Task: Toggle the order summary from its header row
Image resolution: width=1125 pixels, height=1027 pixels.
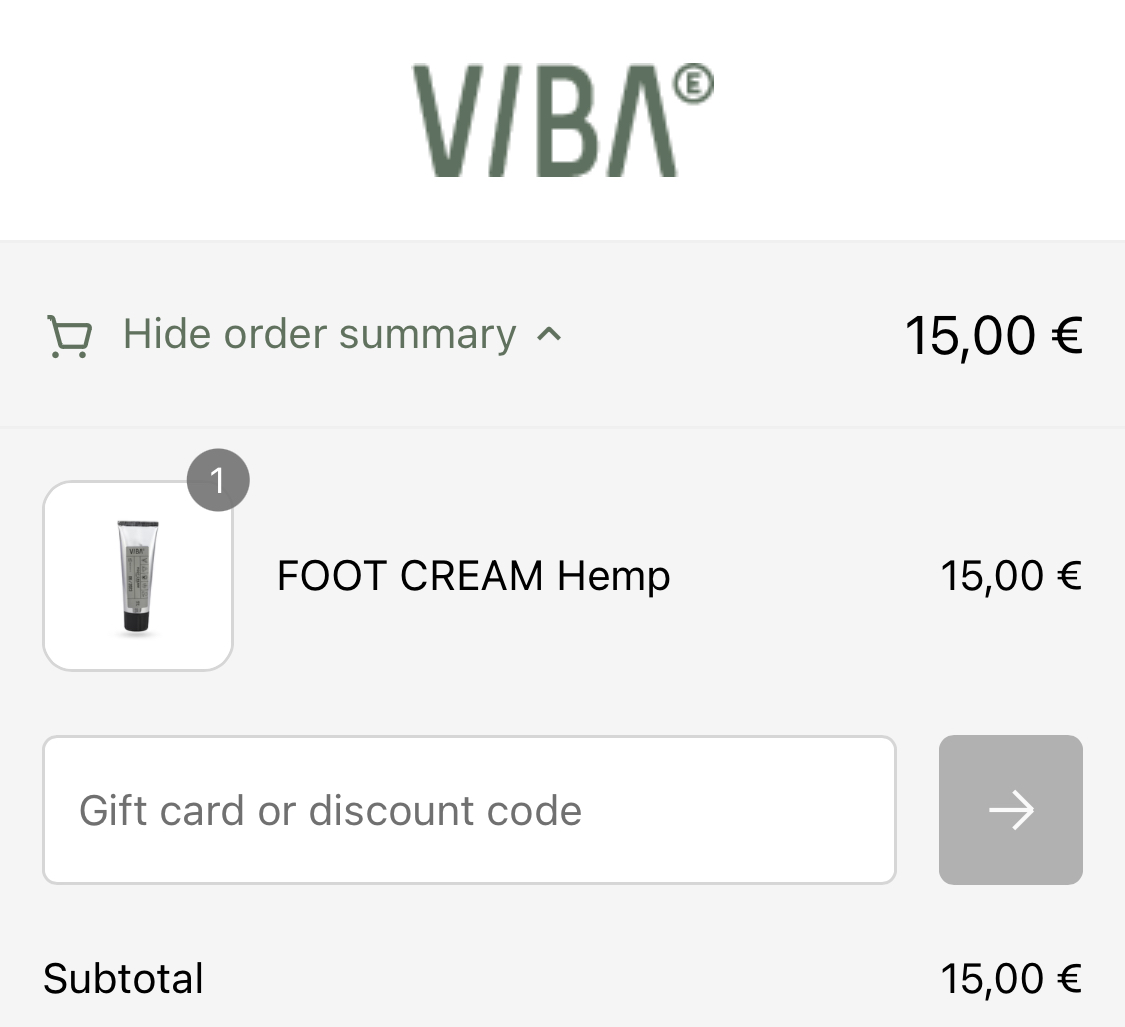Action: pos(562,335)
